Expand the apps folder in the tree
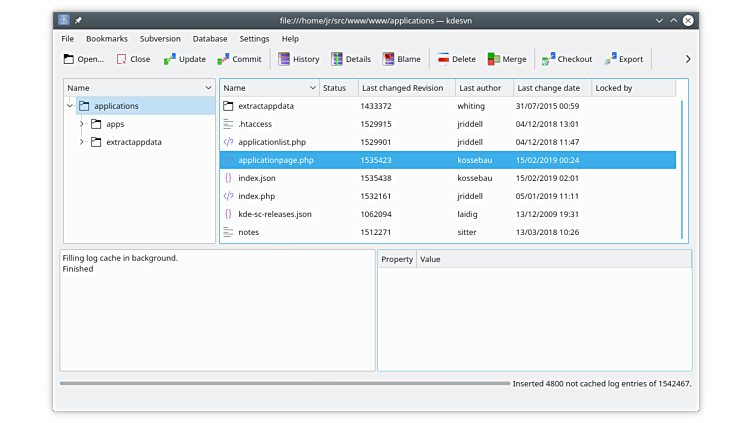The height and width of the screenshot is (423, 752). (82, 124)
